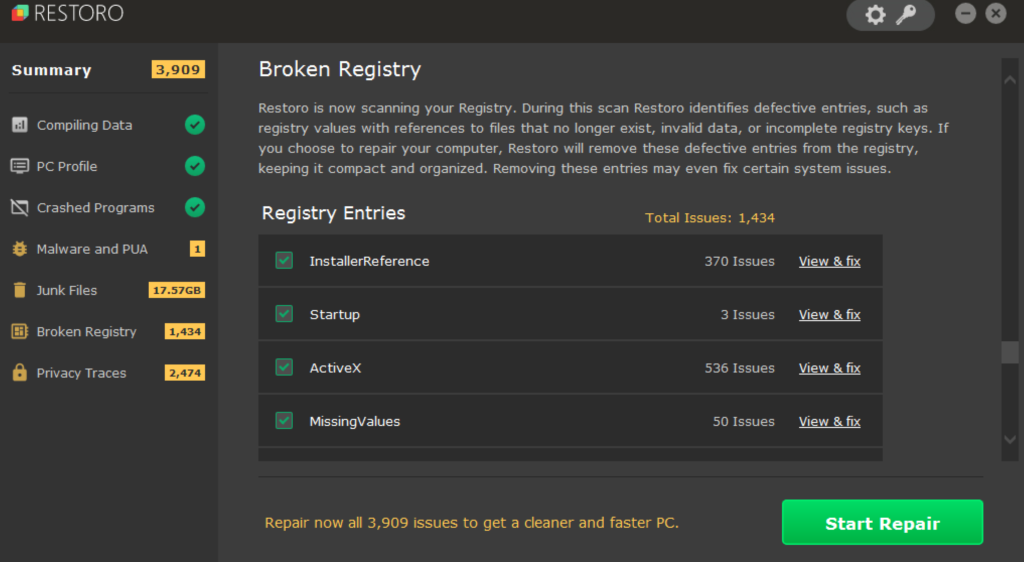Disable the ActiveX checkbox
This screenshot has width=1024, height=562.
(284, 367)
